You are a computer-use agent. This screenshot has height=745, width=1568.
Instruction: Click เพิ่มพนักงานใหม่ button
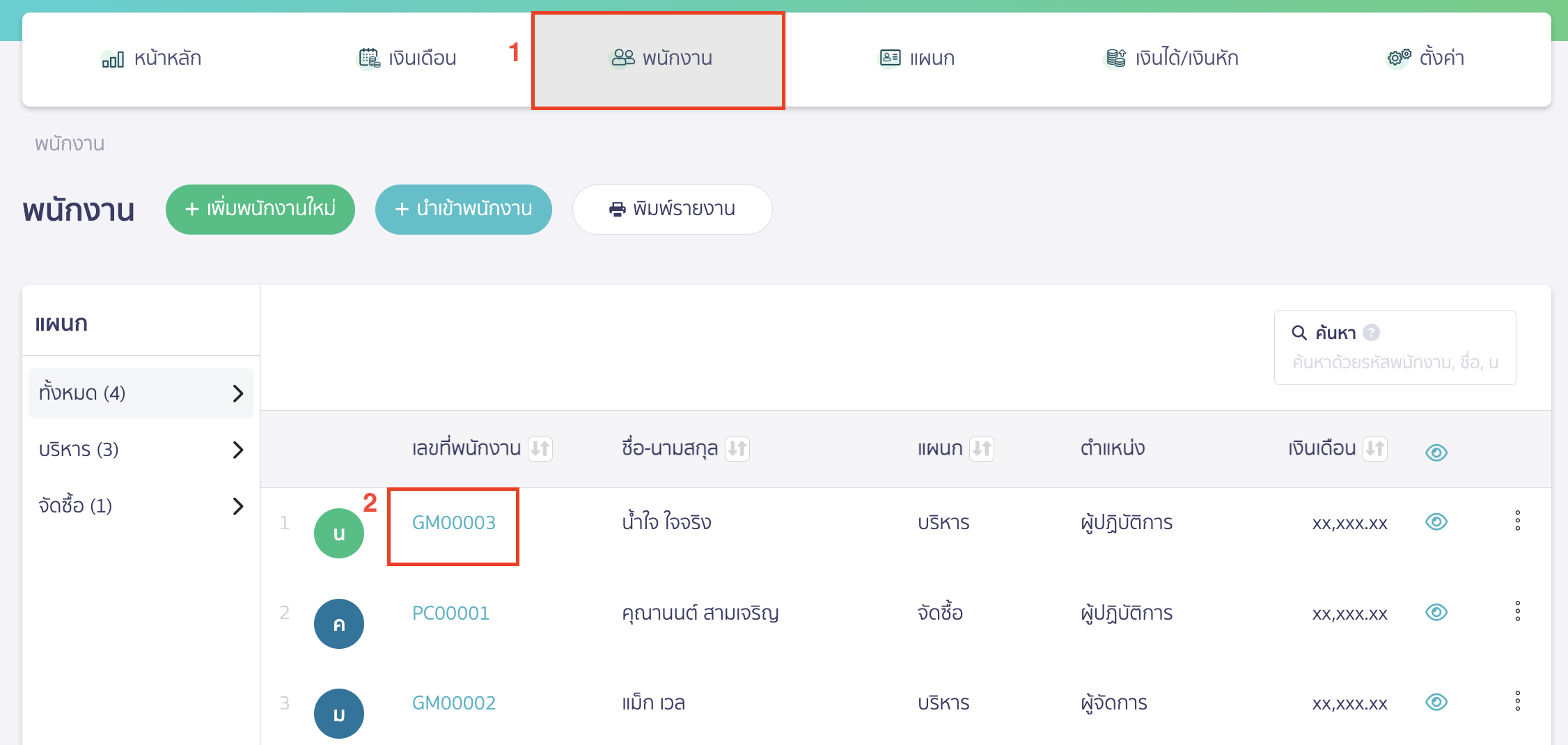point(260,209)
